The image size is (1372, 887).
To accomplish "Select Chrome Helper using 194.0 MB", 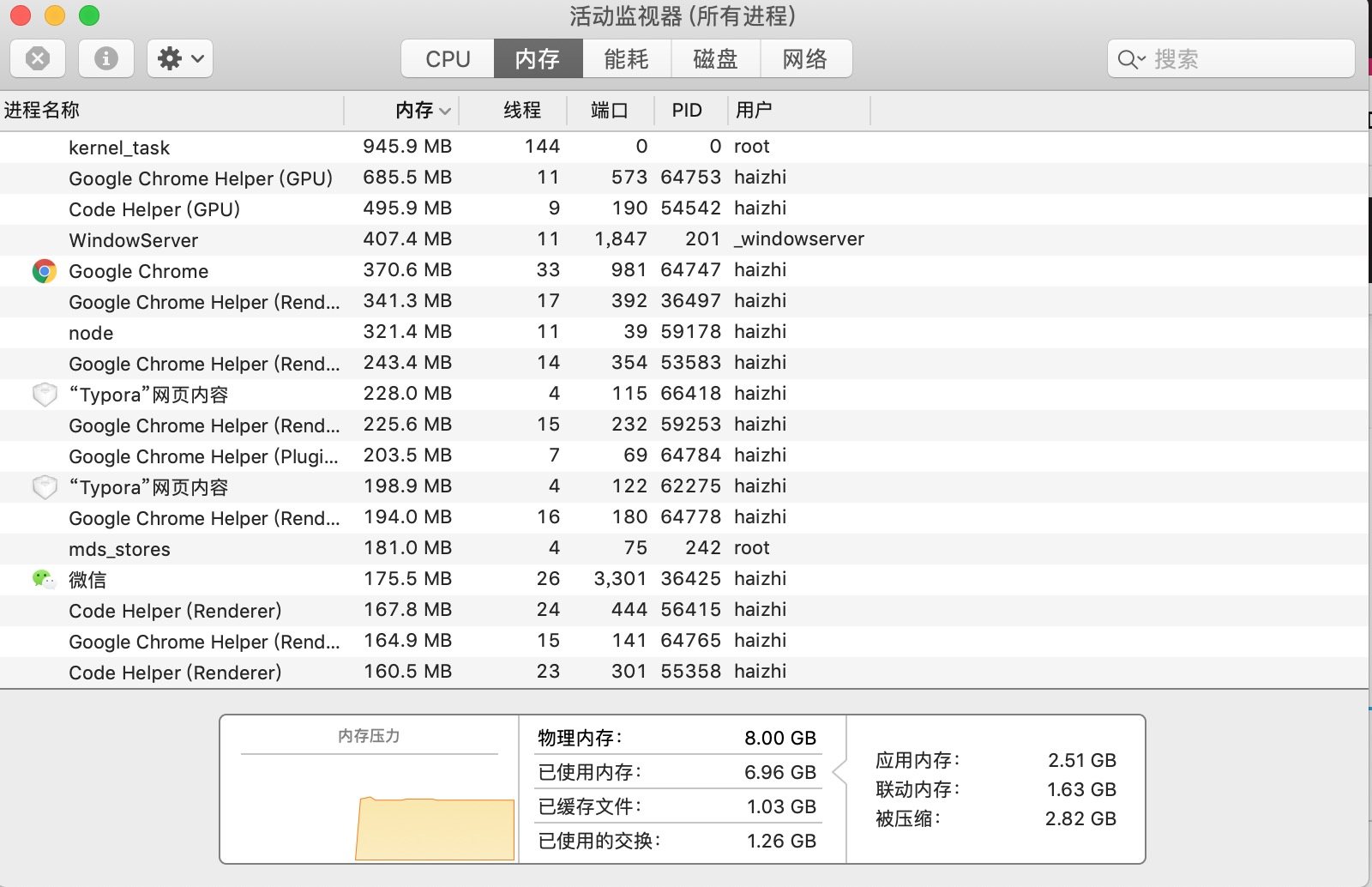I will [x=204, y=518].
